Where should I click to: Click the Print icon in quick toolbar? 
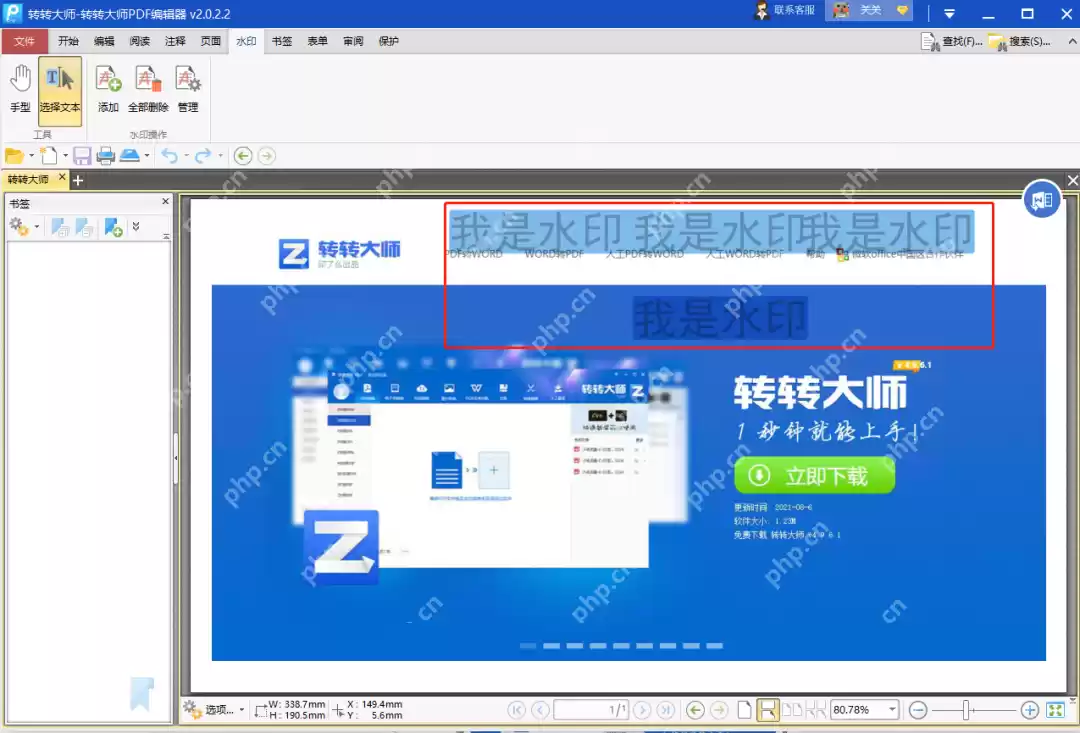(105, 156)
